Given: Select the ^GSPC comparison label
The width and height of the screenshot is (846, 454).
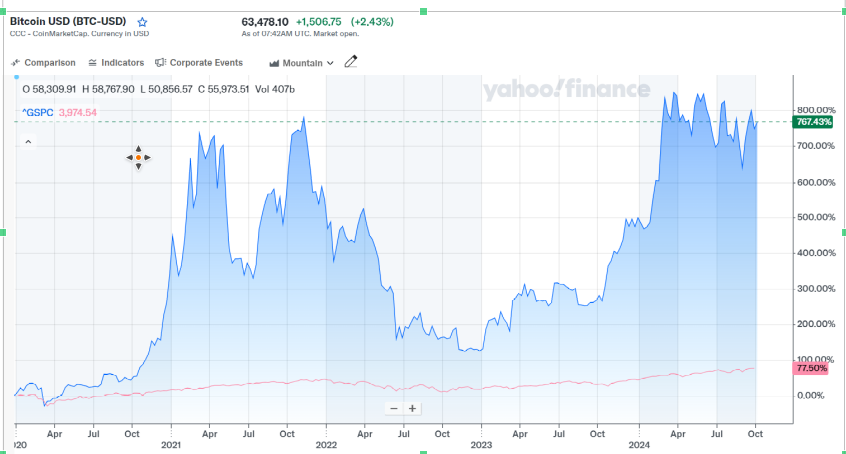Looking at the screenshot, I should tap(38, 113).
